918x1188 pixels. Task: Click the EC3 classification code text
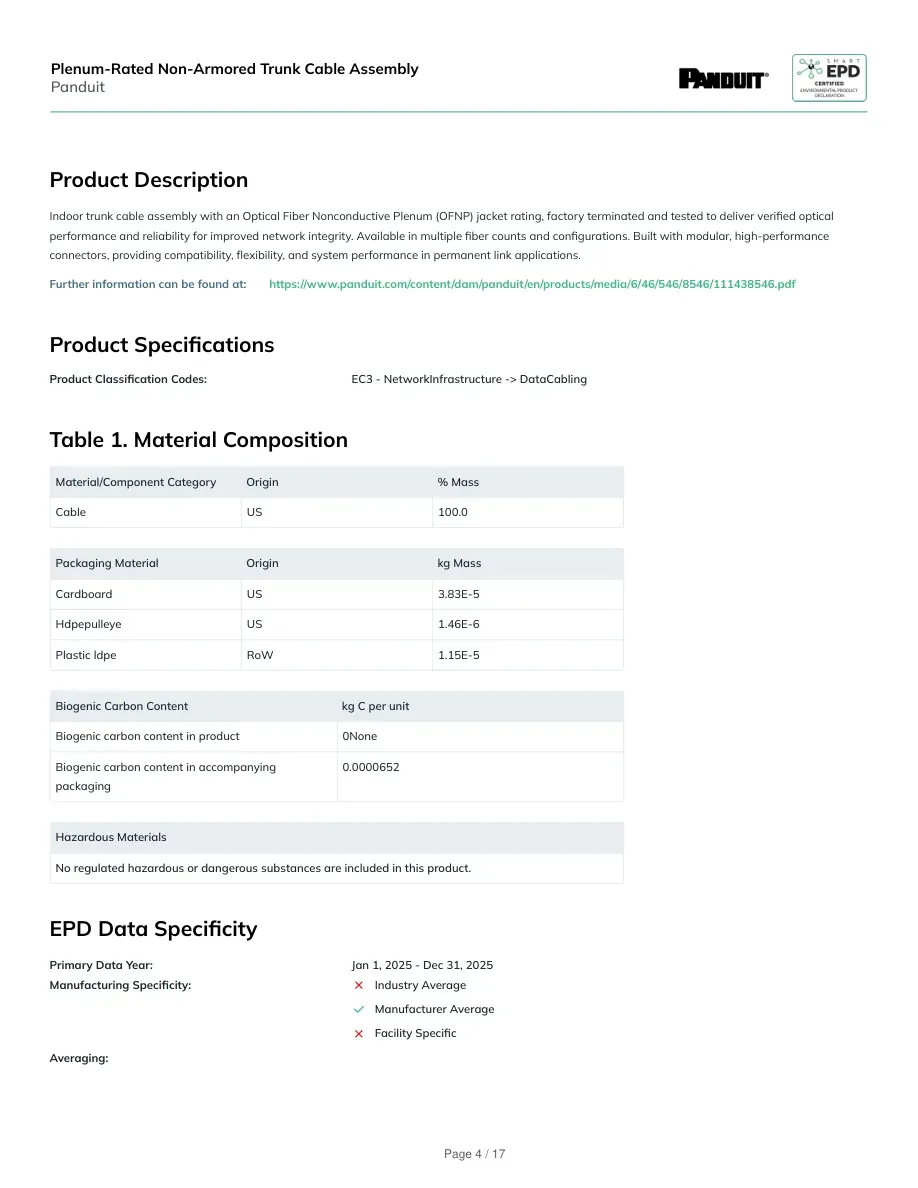[469, 379]
